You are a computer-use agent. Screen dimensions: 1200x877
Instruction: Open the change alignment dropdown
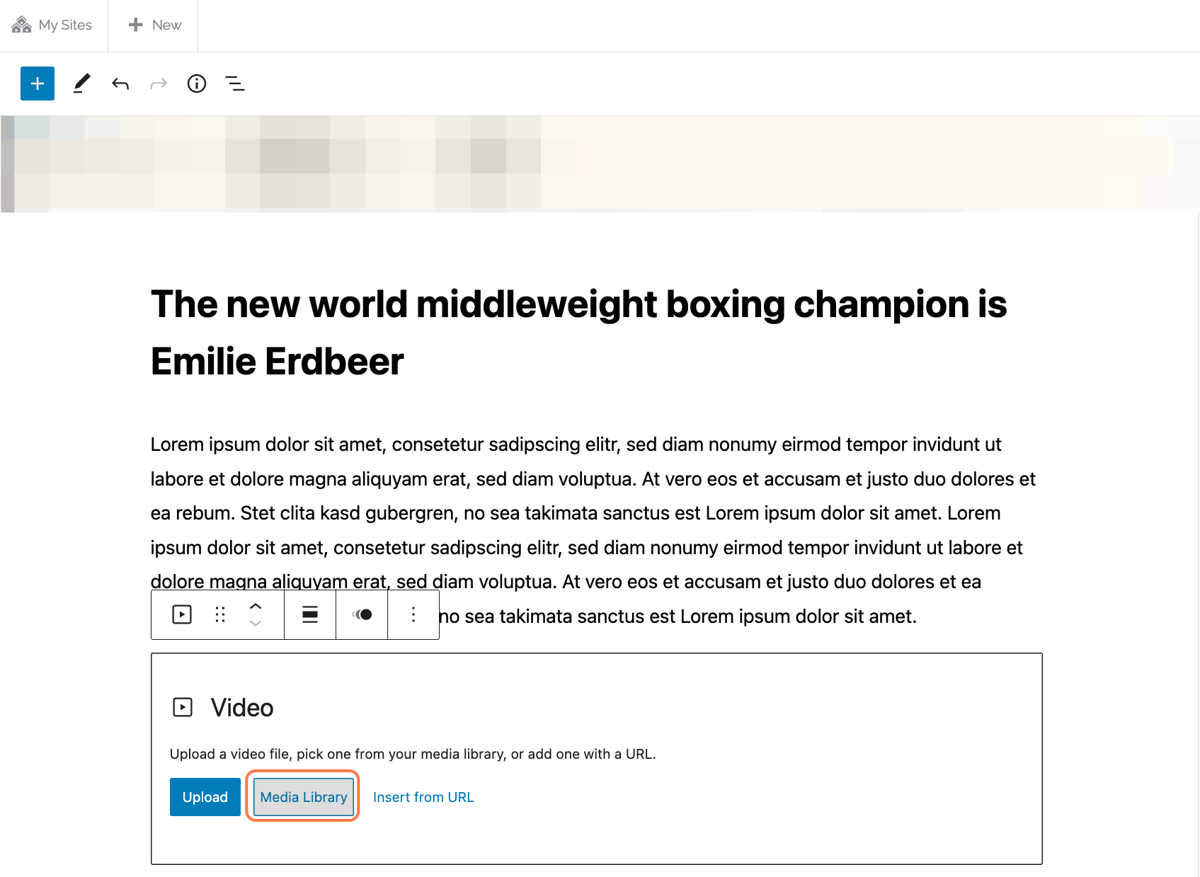click(310, 615)
